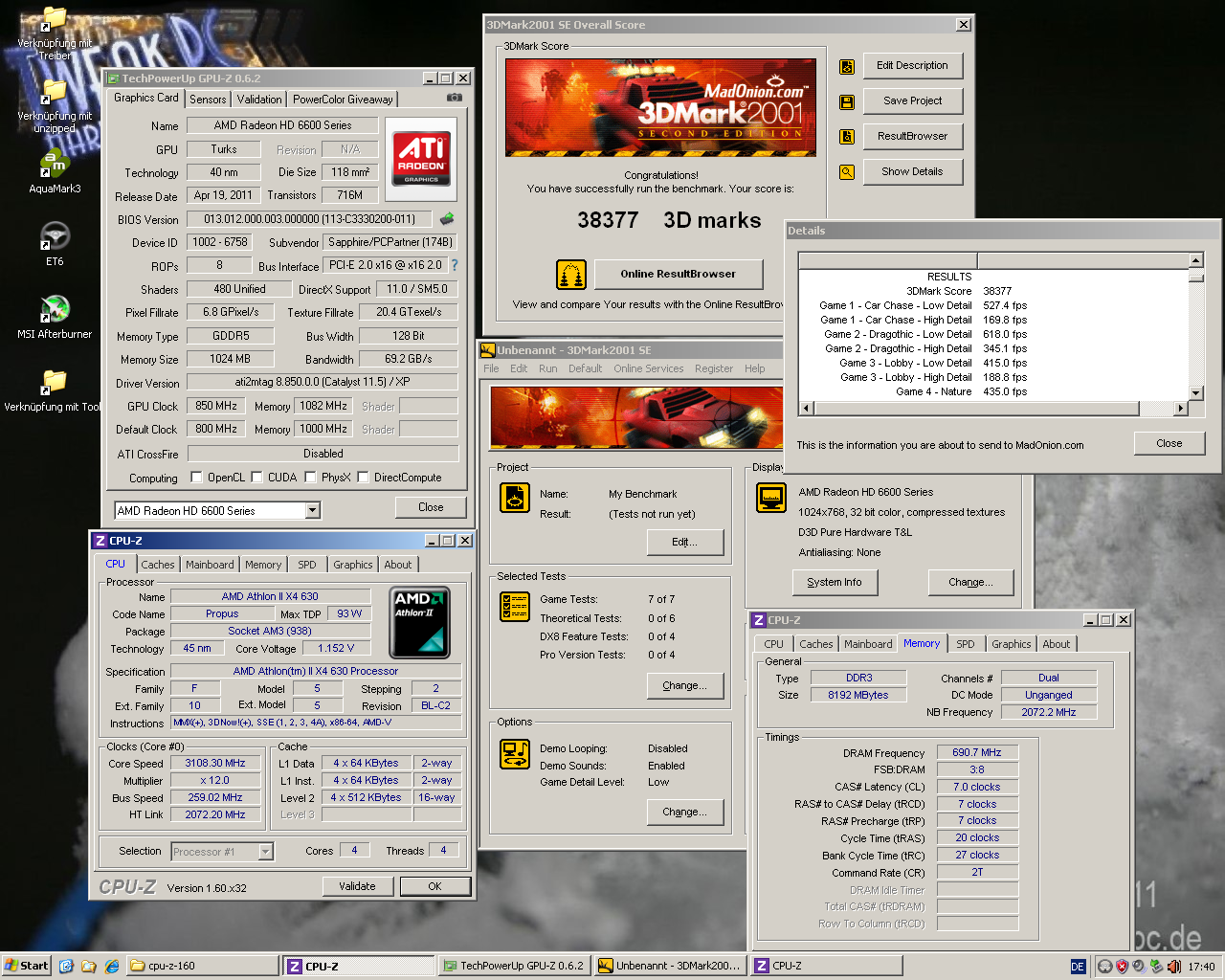Screen dimensions: 1225x980
Task: Open the Processor #1 selection dropdown
Action: pyautogui.click(x=265, y=851)
